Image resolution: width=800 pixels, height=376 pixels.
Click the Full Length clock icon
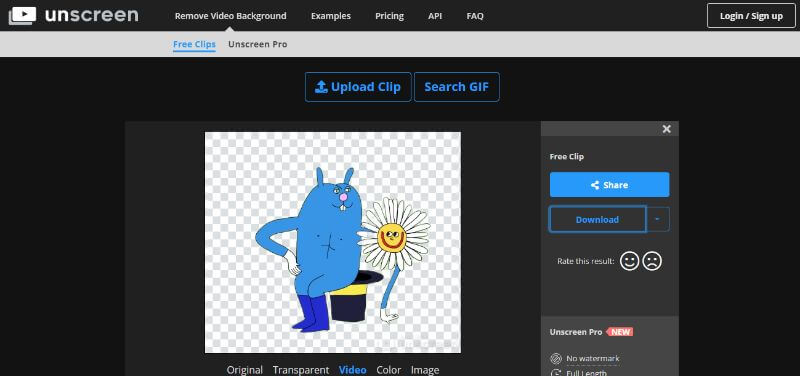coord(556,372)
